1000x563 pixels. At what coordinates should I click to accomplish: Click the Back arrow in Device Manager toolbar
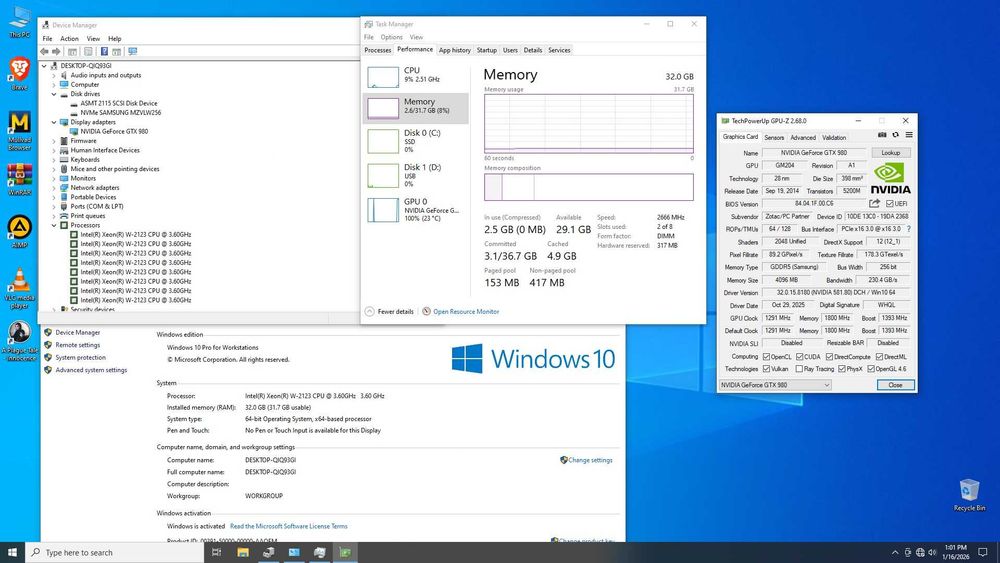click(x=44, y=52)
